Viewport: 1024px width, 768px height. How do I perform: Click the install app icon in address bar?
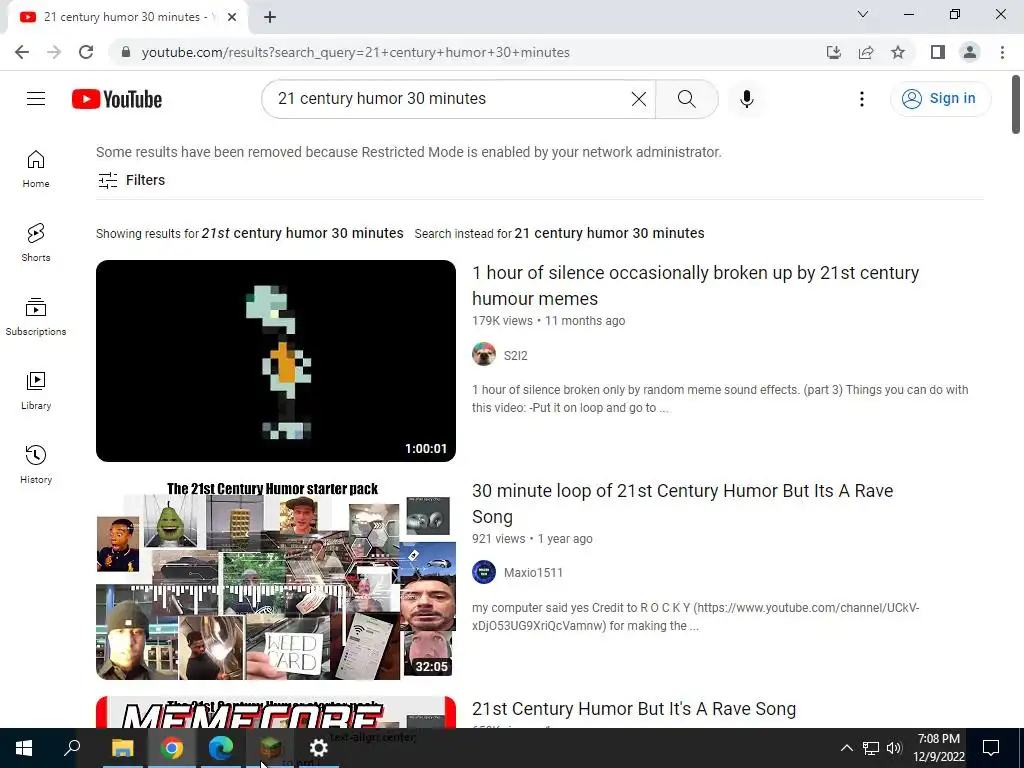[x=834, y=52]
